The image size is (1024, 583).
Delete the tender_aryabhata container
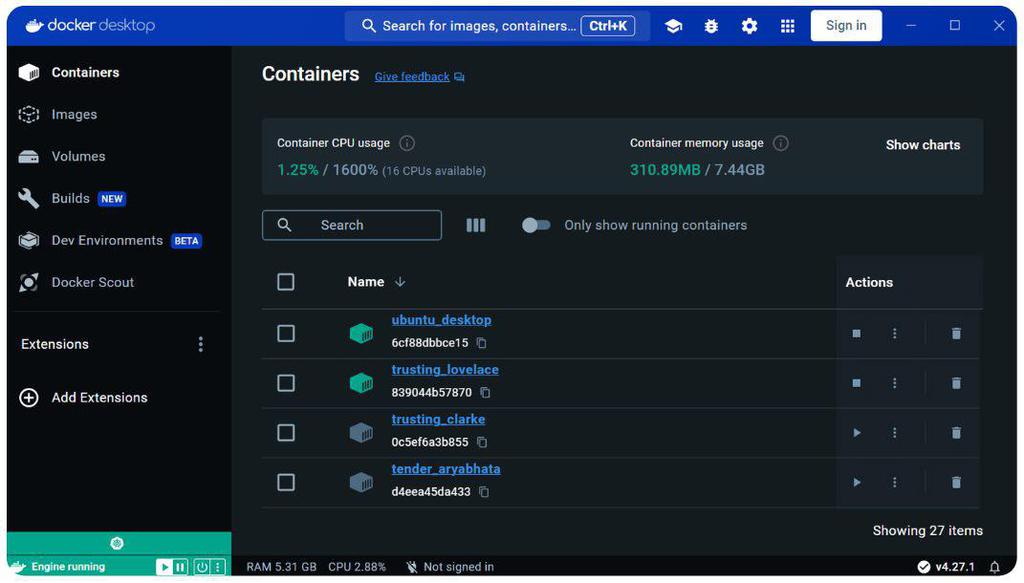click(956, 482)
